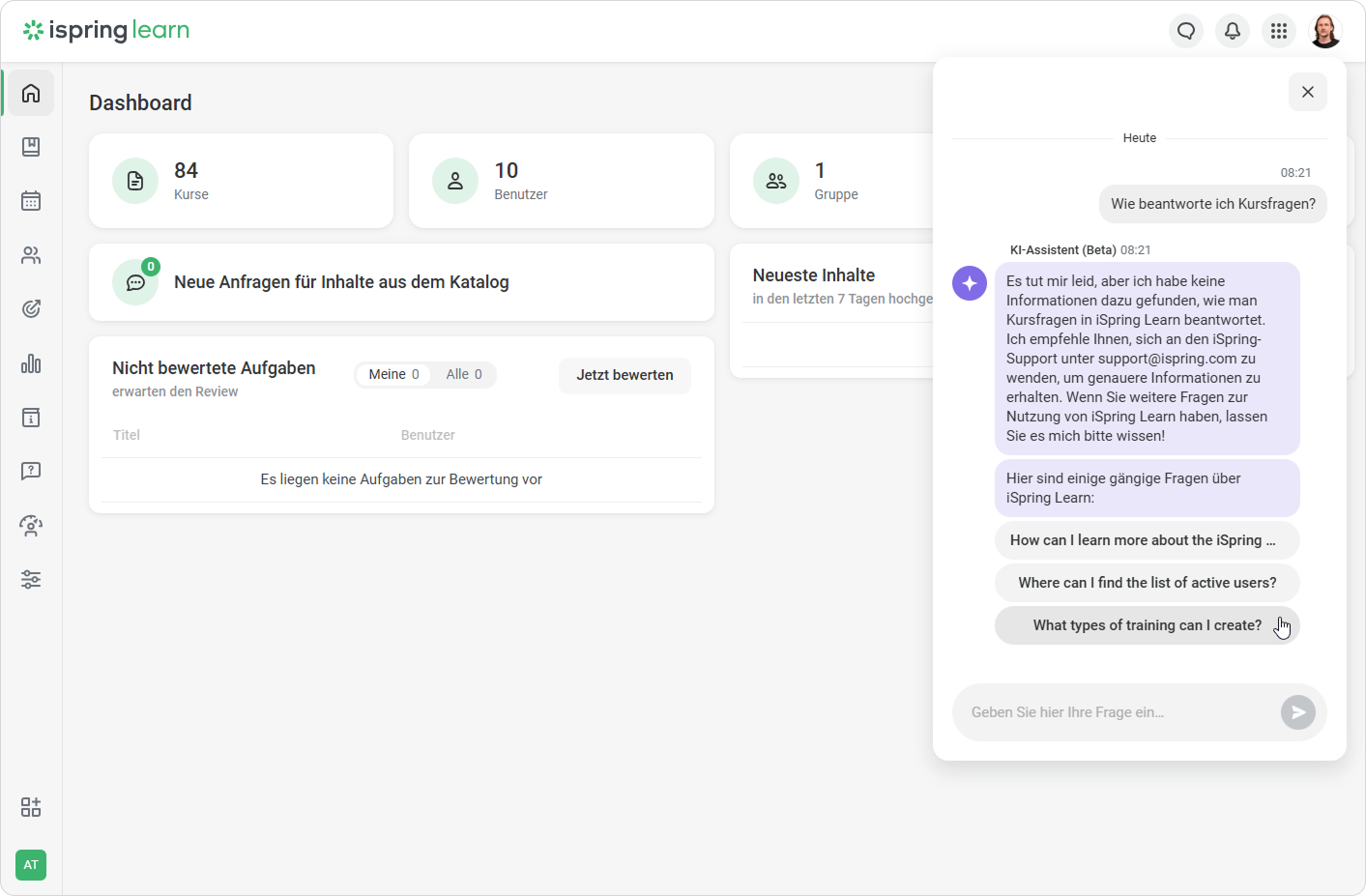The height and width of the screenshot is (896, 1366).
Task: Click the Jetzt bewerten button
Action: tap(625, 375)
